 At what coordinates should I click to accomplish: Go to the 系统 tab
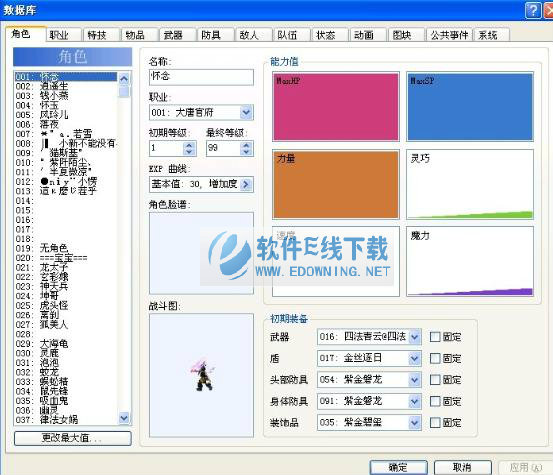coord(492,35)
